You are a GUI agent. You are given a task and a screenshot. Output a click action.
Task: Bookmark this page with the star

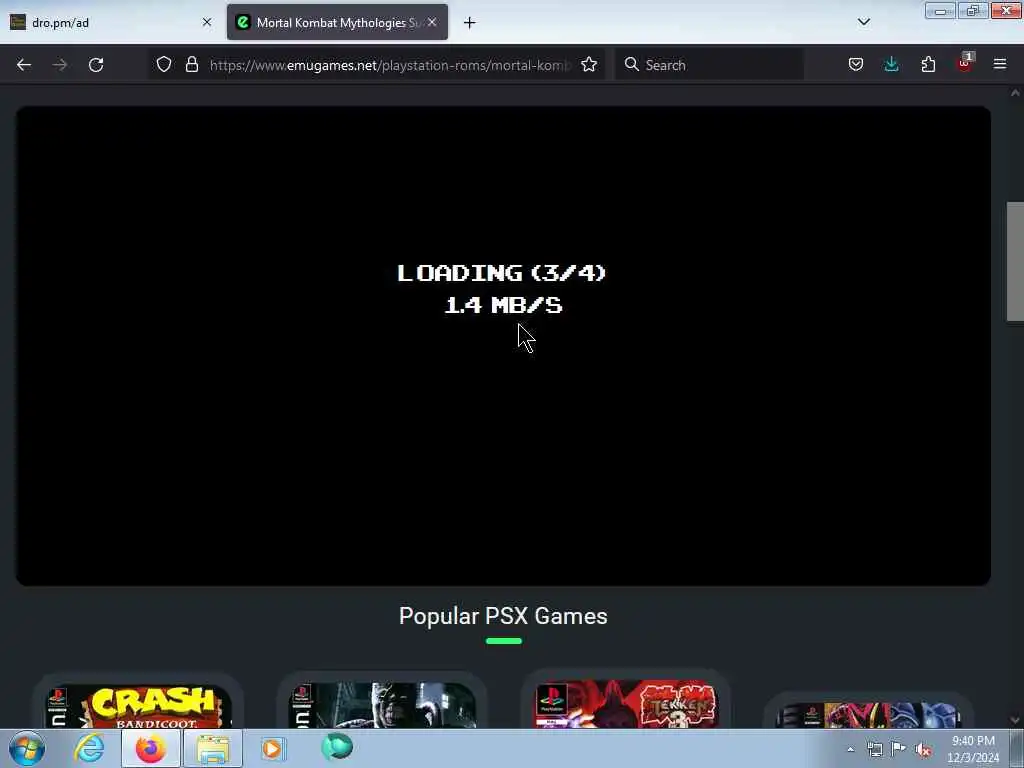(x=589, y=64)
